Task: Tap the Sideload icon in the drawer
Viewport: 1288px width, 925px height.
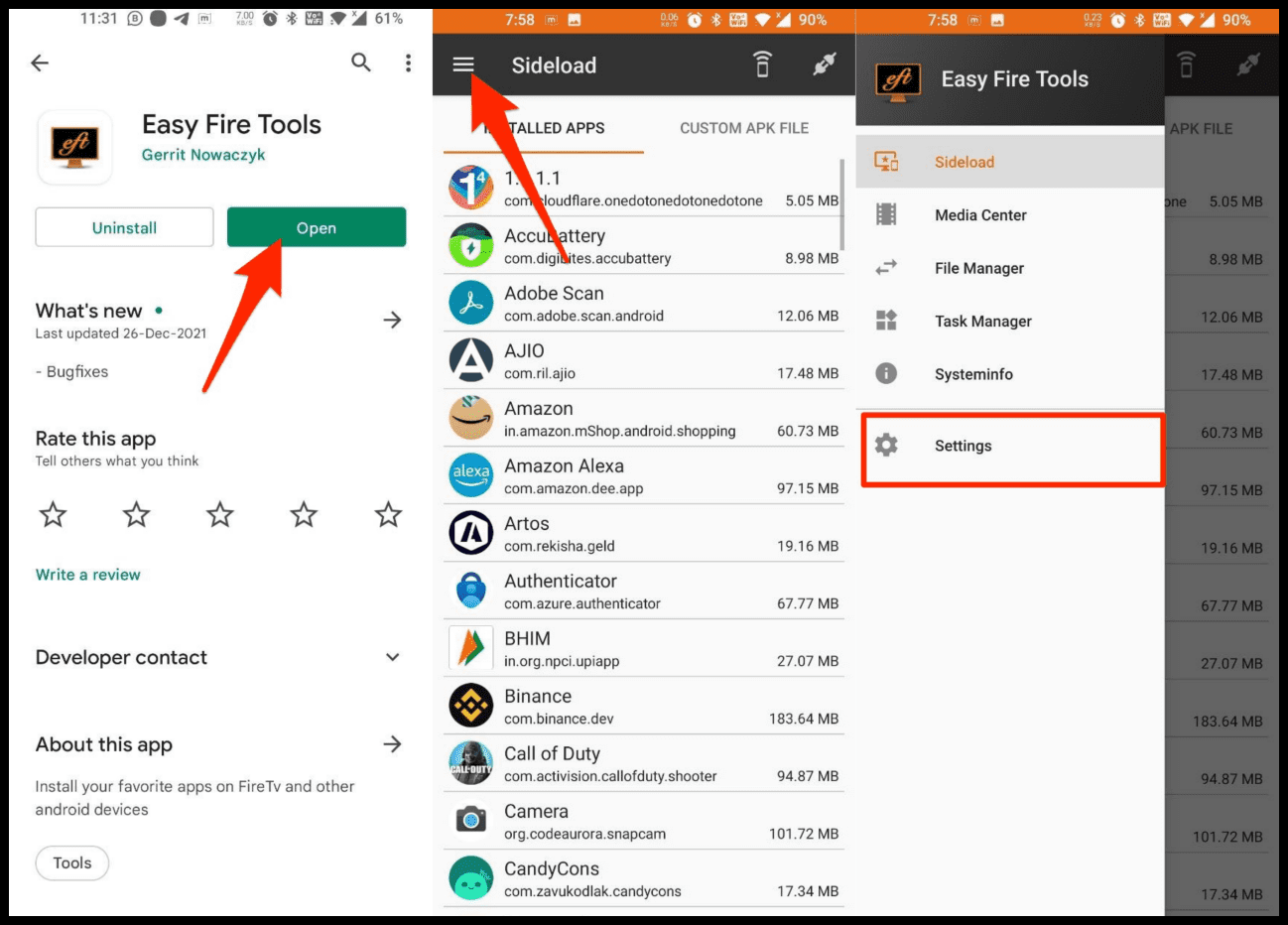Action: 886,162
